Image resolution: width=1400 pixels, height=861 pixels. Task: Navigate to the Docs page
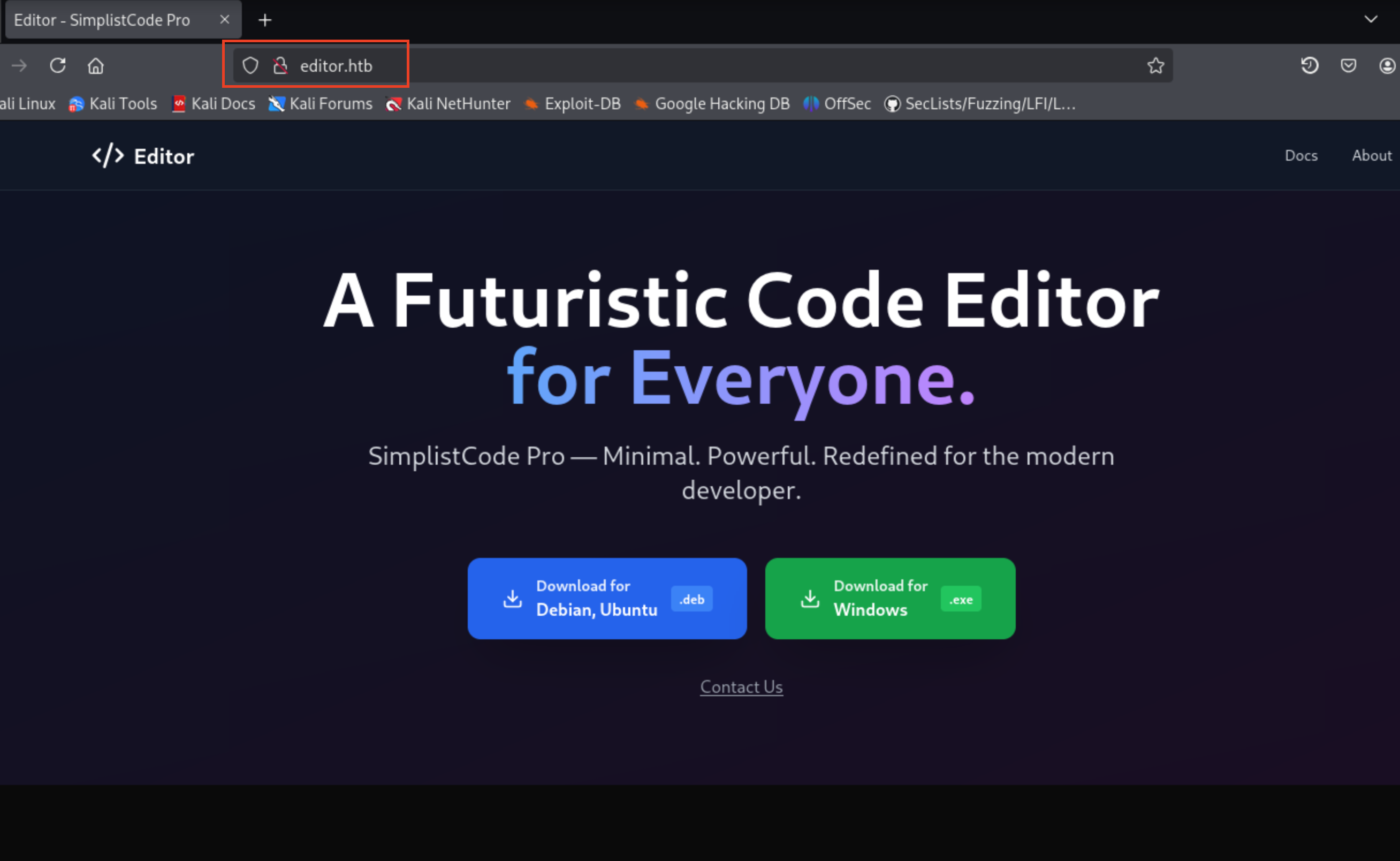[1302, 155]
